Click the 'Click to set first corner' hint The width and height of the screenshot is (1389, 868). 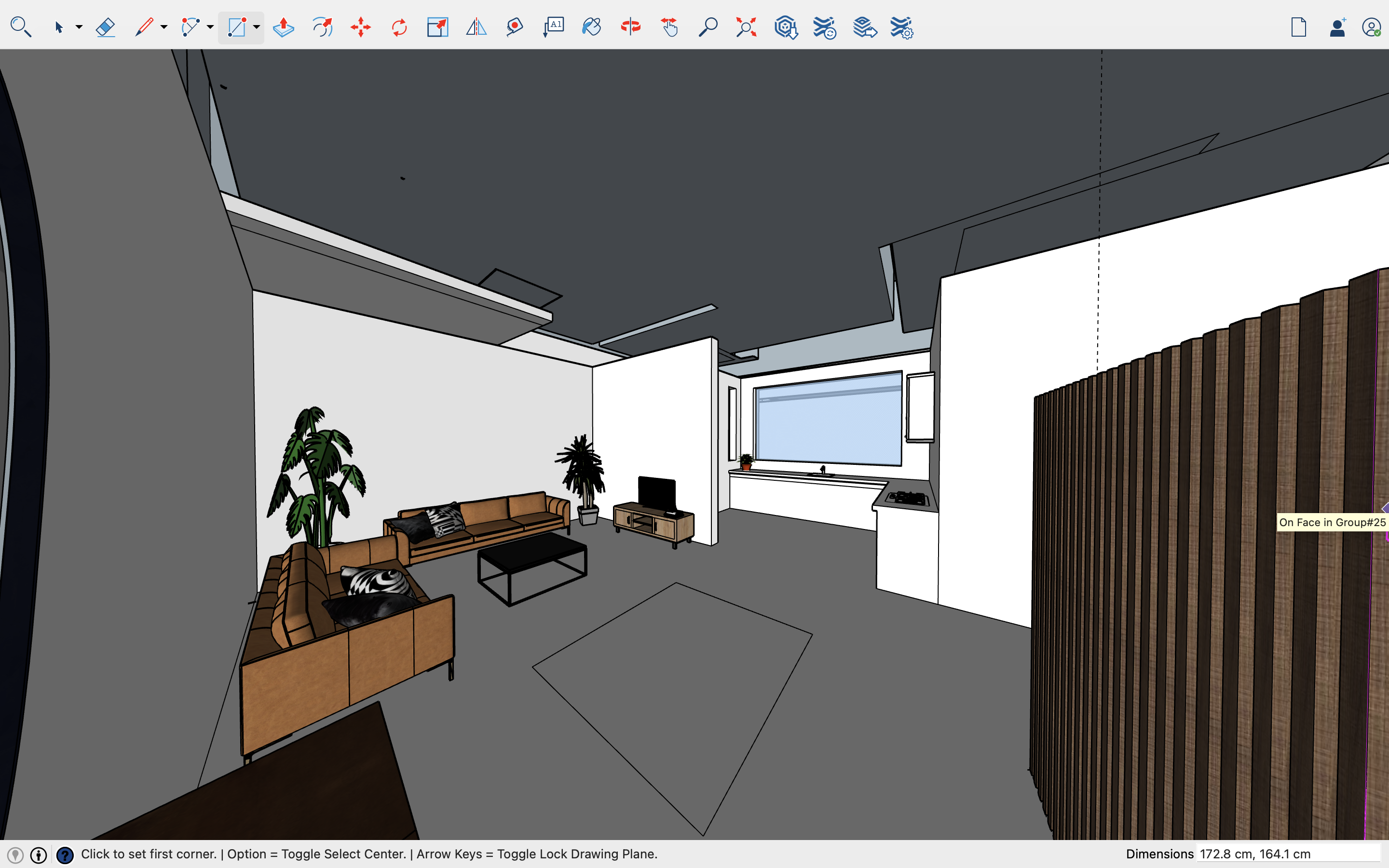pos(149,854)
